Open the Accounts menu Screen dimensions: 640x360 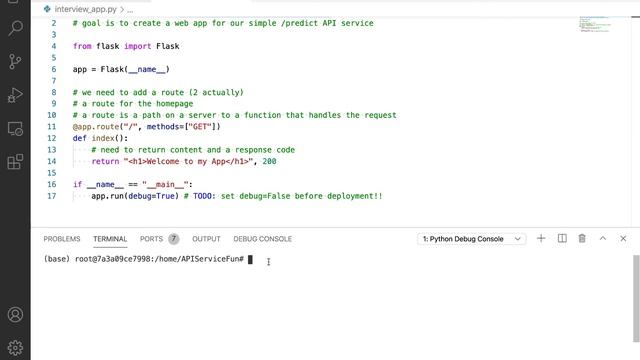tap(15, 315)
